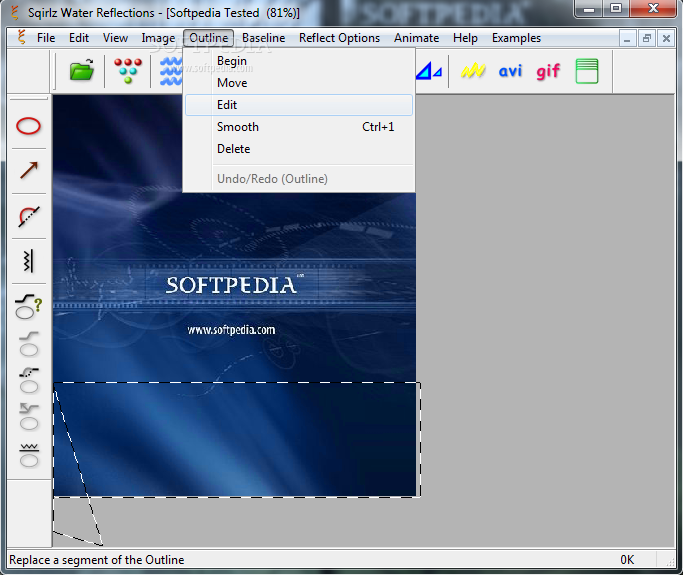Click the grayed dotted-curve ellipse icon

29,381
